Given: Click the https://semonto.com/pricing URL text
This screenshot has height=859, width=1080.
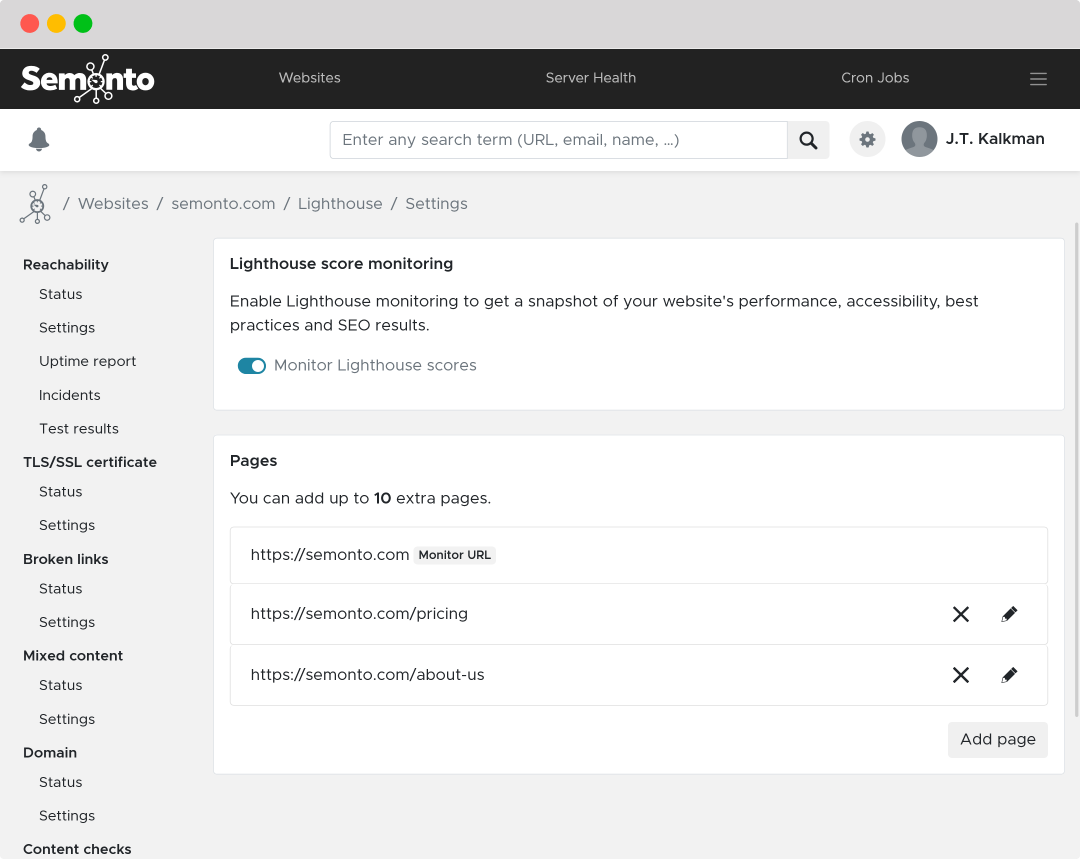Looking at the screenshot, I should coord(359,614).
